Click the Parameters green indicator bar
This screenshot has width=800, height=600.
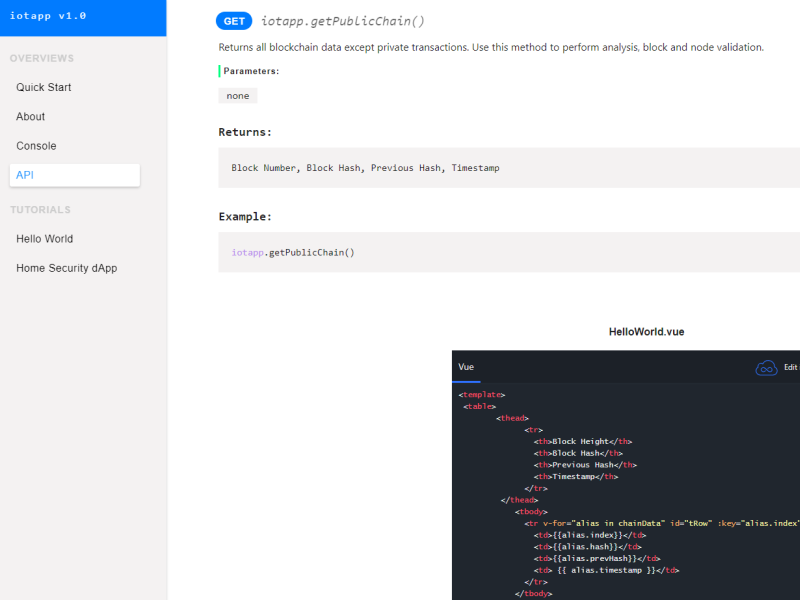coord(220,71)
